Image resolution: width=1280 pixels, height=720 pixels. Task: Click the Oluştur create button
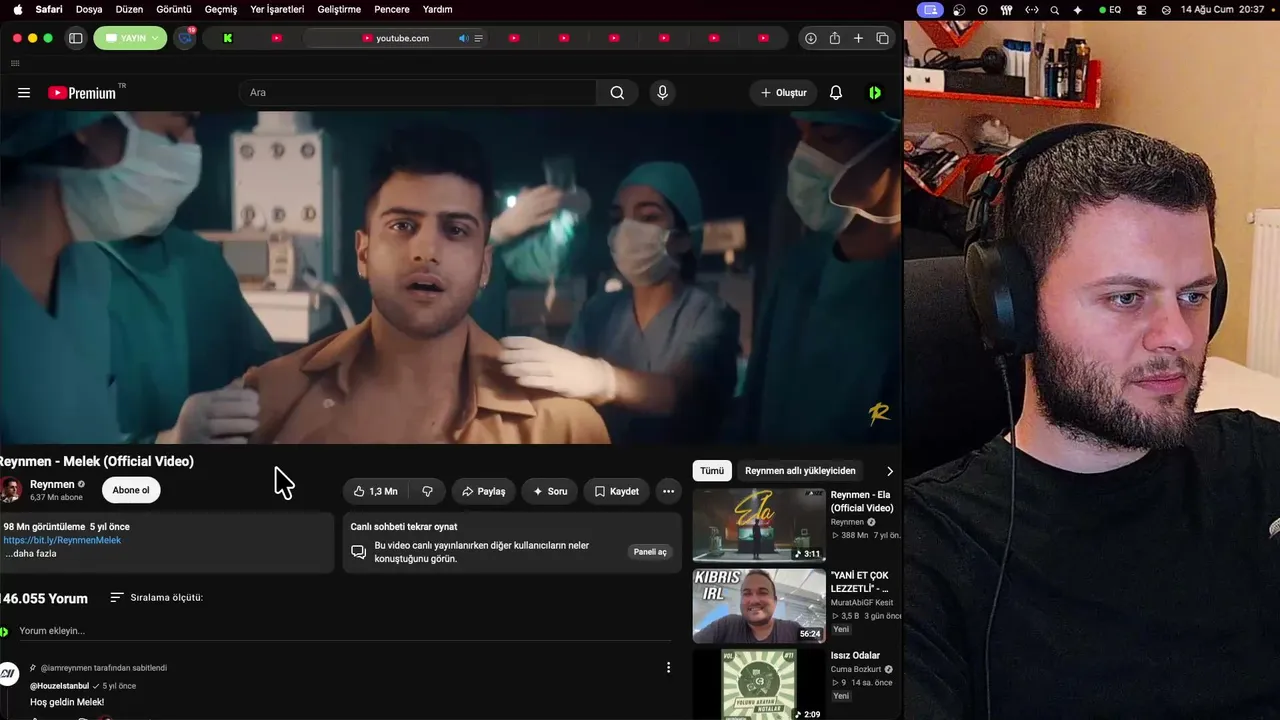pos(783,93)
